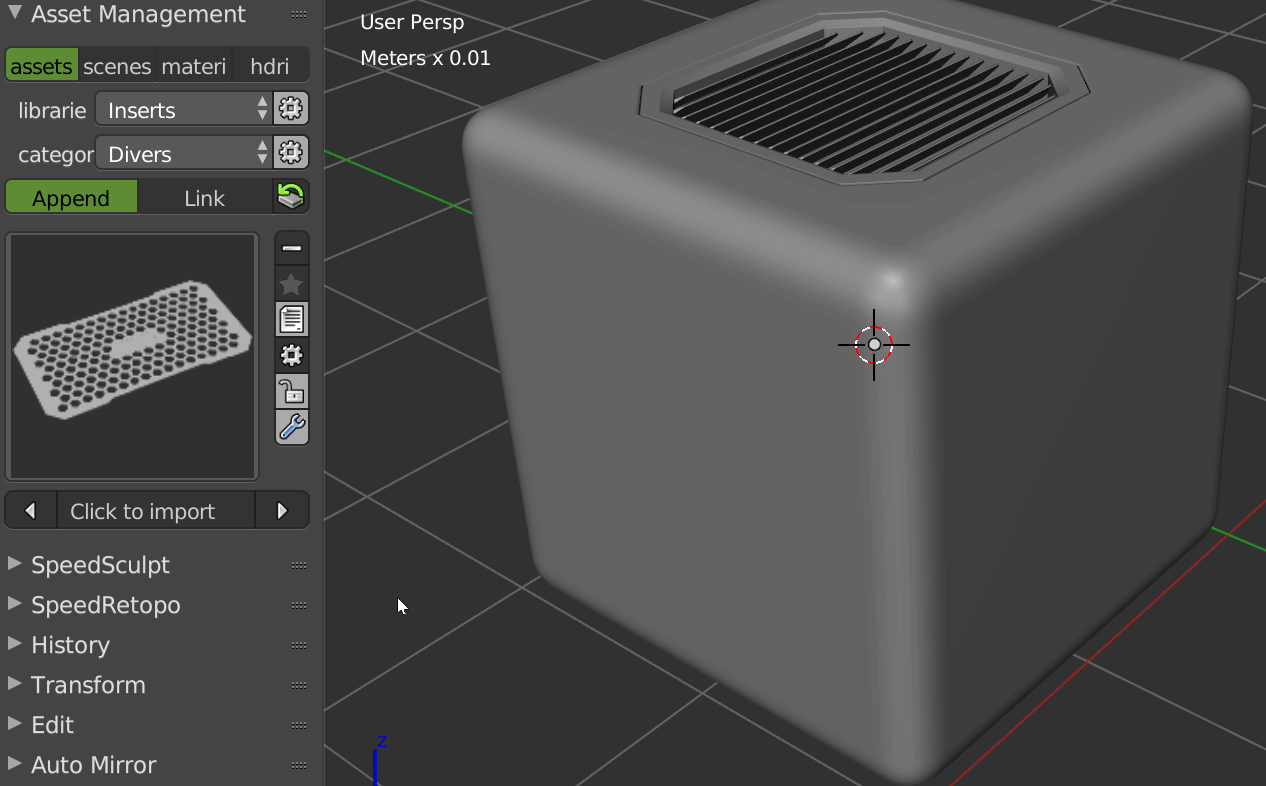The image size is (1266, 786).
Task: Open the Divers category settings gear
Action: (291, 152)
